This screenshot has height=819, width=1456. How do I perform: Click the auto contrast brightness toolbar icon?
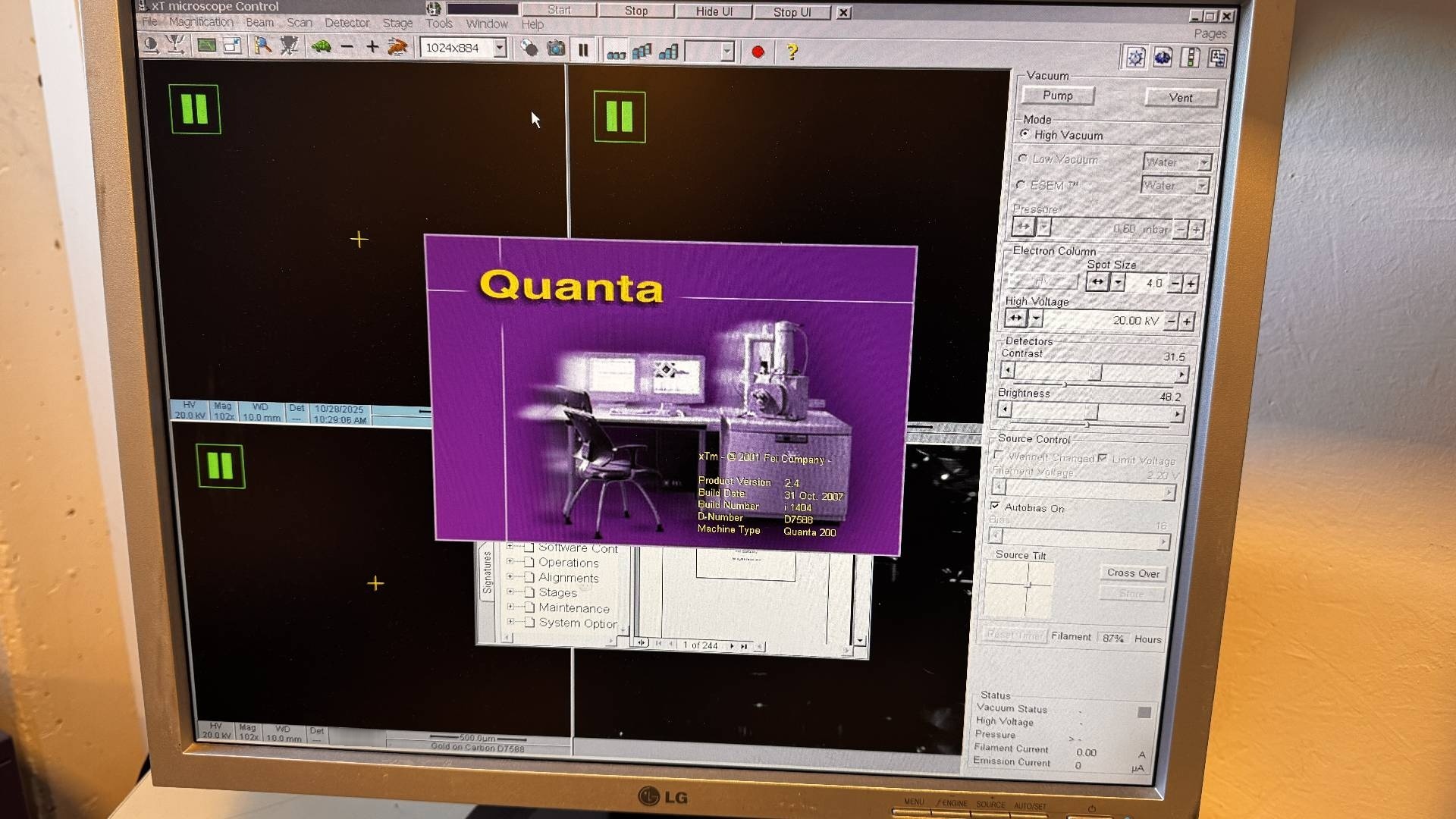(x=151, y=45)
